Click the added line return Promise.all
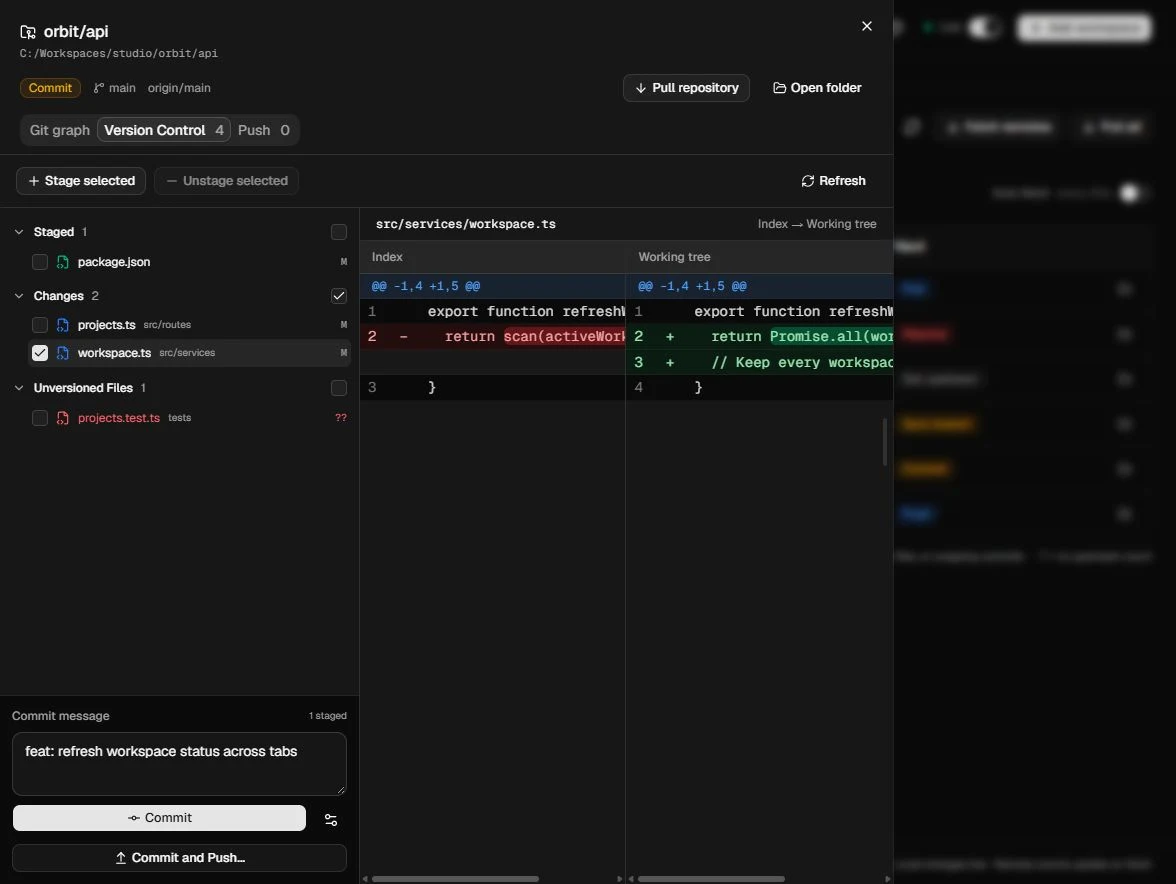1176x884 pixels. click(x=759, y=337)
